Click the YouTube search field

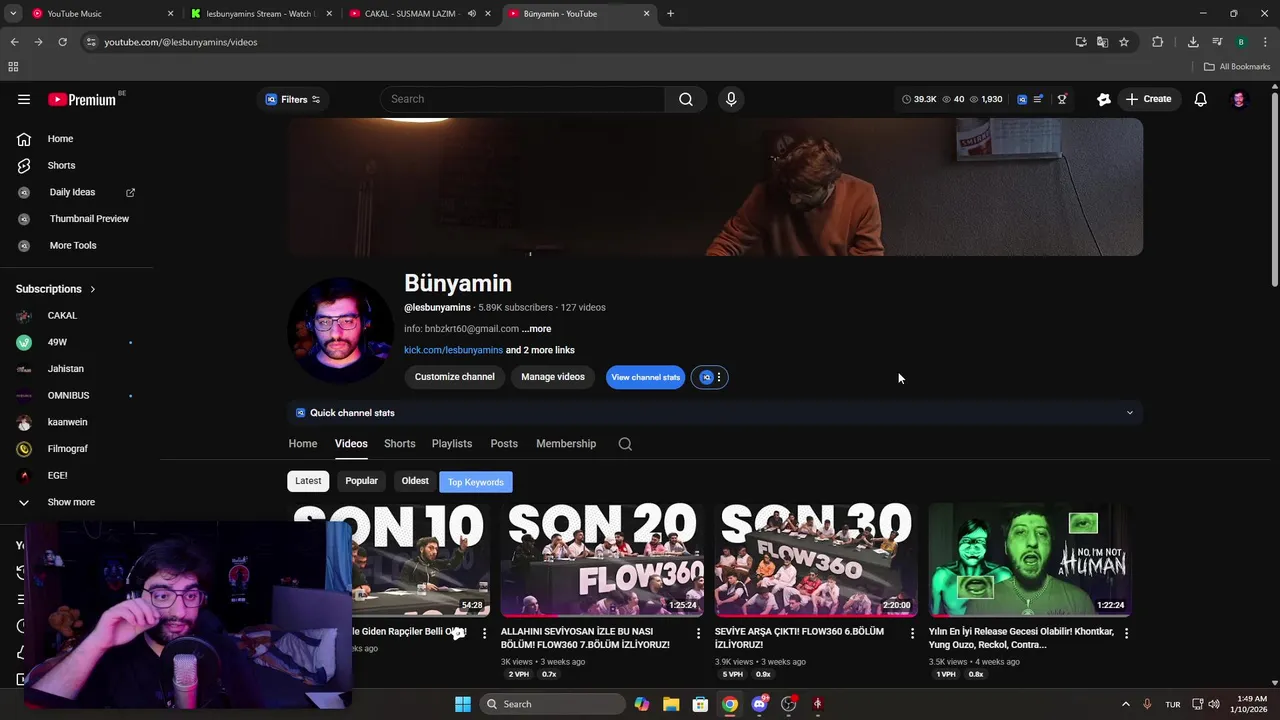click(522, 99)
